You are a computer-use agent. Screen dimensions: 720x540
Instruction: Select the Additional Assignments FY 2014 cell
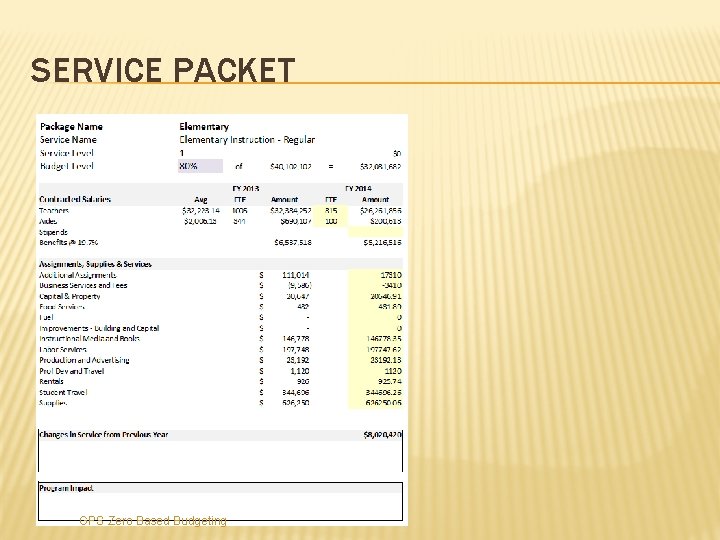click(x=375, y=275)
